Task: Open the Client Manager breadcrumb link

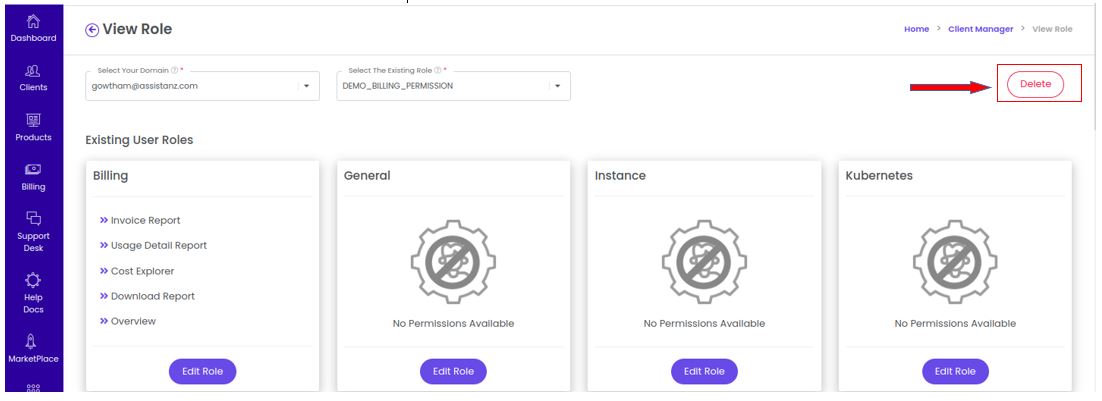Action: coord(980,29)
